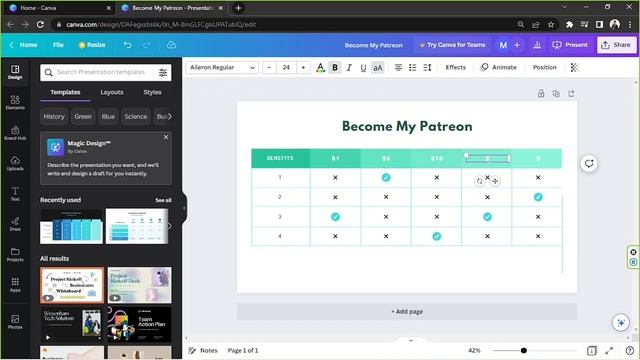Click Try Canva for Teams
The image size is (640, 360).
pos(452,45)
